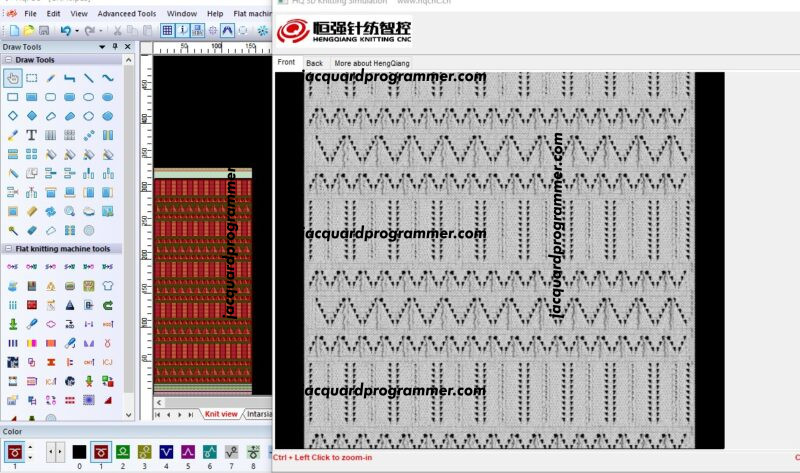Open the Redo history dropdown arrow
This screenshot has width=800, height=473.
tap(101, 31)
